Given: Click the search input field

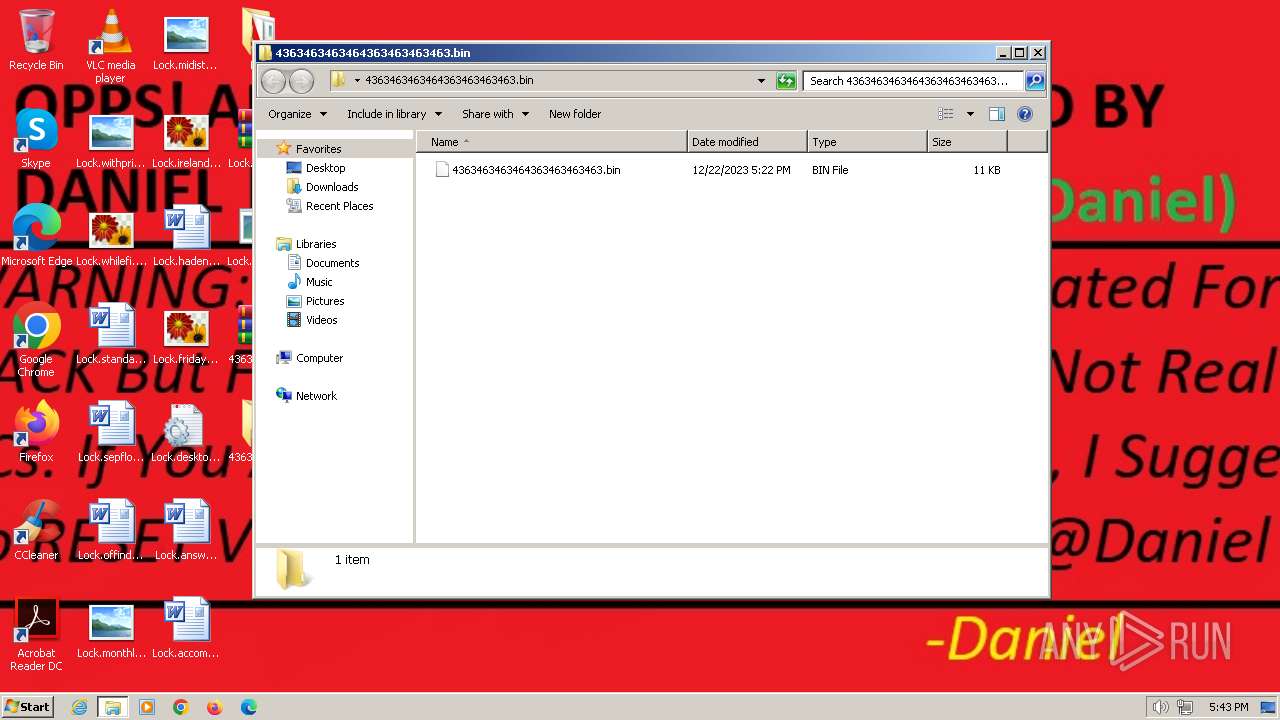Looking at the screenshot, I should click(914, 81).
